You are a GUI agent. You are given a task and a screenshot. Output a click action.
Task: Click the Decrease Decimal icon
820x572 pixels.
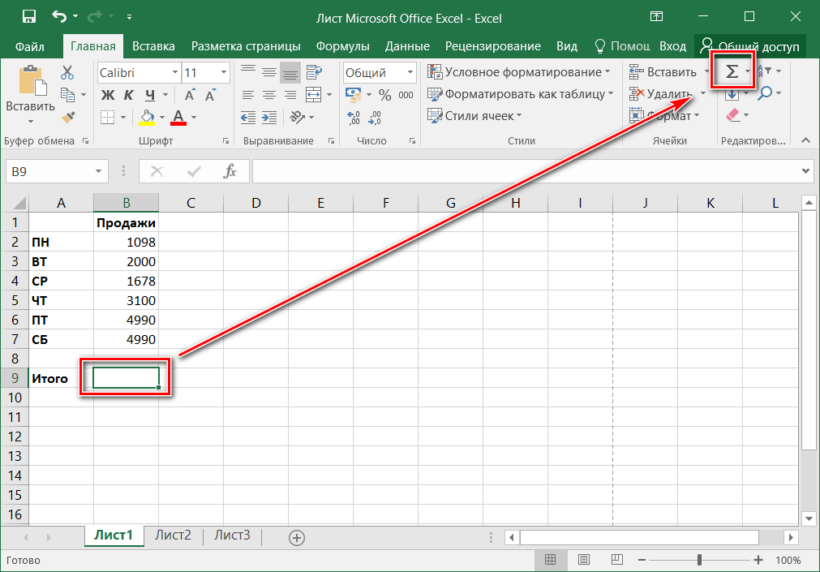pyautogui.click(x=374, y=118)
